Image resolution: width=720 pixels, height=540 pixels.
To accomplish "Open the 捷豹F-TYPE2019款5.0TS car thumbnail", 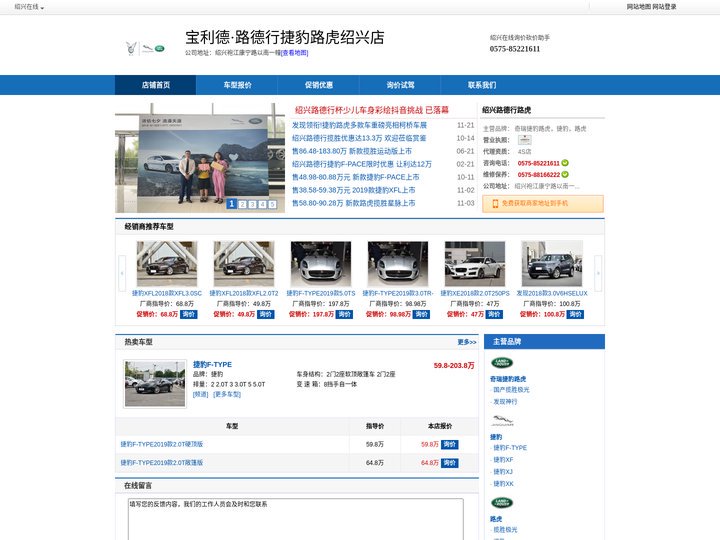I will point(321,264).
